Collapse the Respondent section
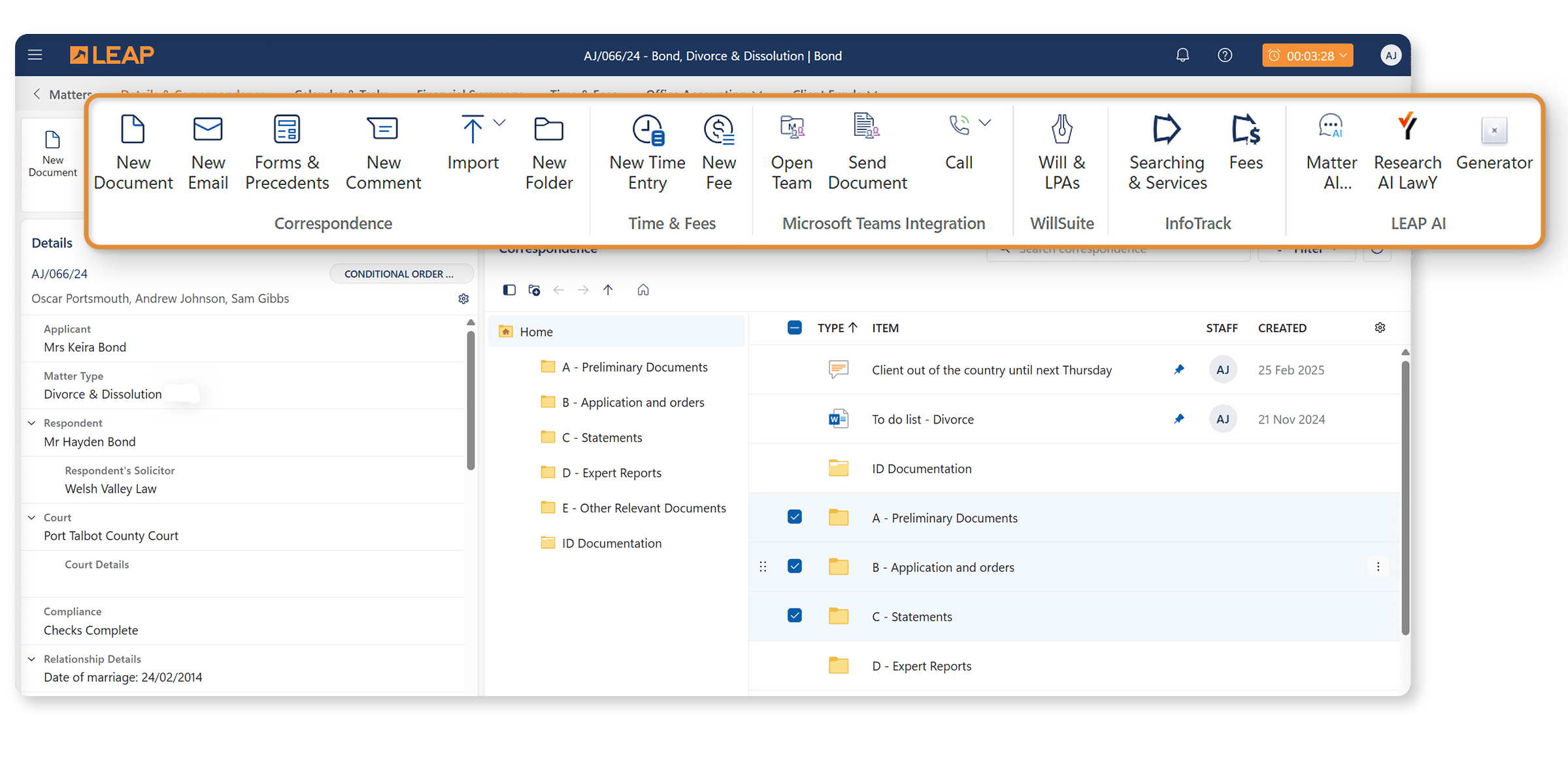 tap(31, 423)
